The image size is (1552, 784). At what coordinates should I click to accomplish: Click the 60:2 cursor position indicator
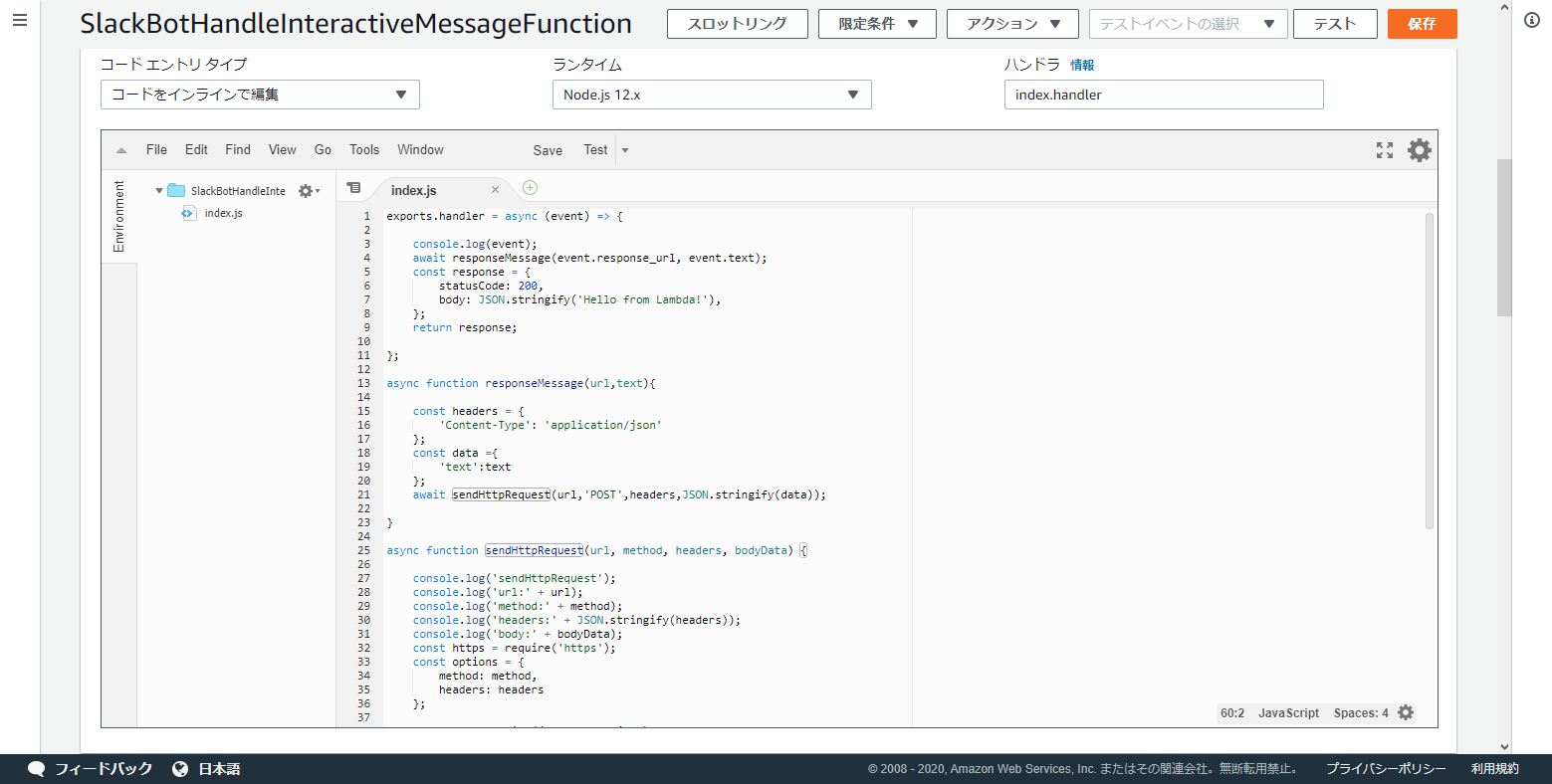click(1232, 713)
